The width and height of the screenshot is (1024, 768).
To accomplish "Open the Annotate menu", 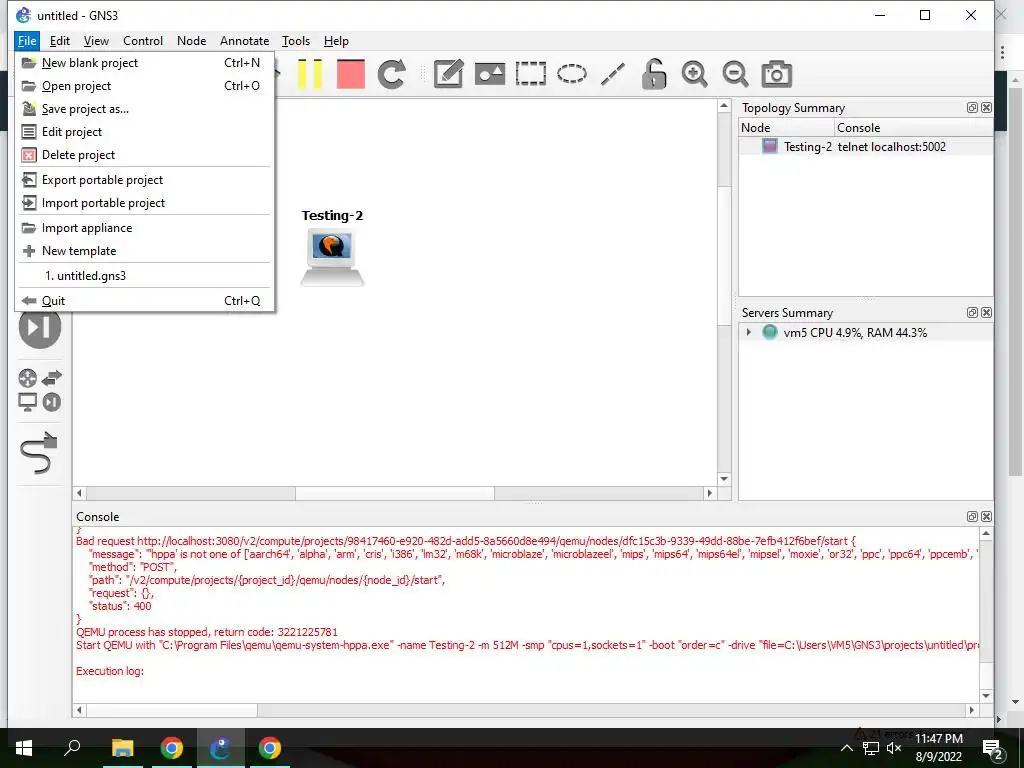I will 244,40.
